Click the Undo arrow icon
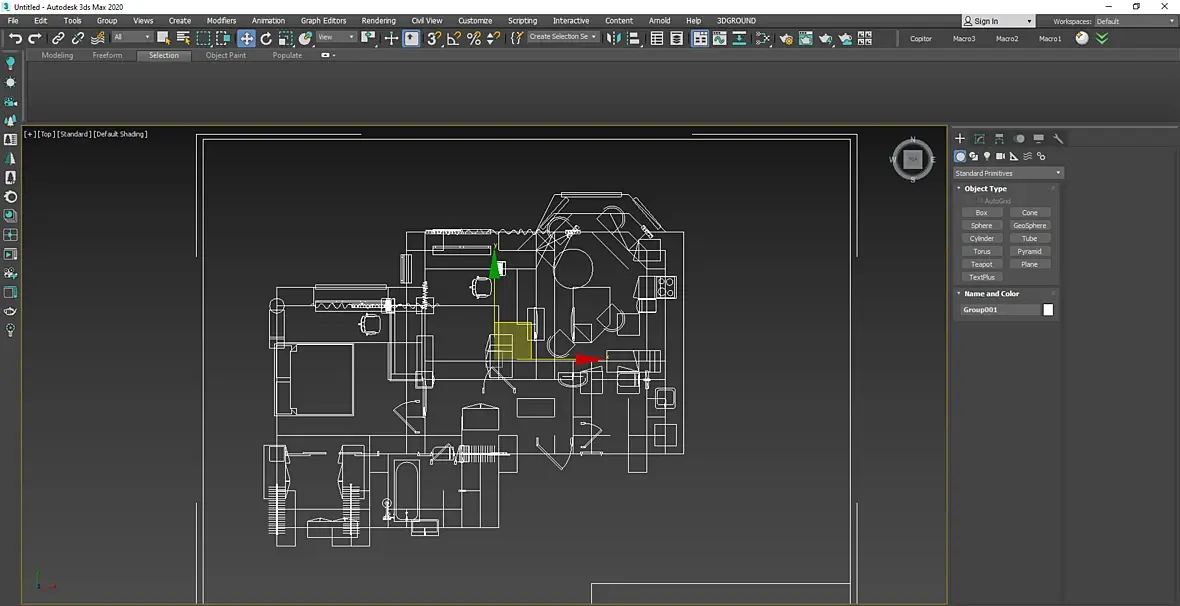 pyautogui.click(x=15, y=38)
